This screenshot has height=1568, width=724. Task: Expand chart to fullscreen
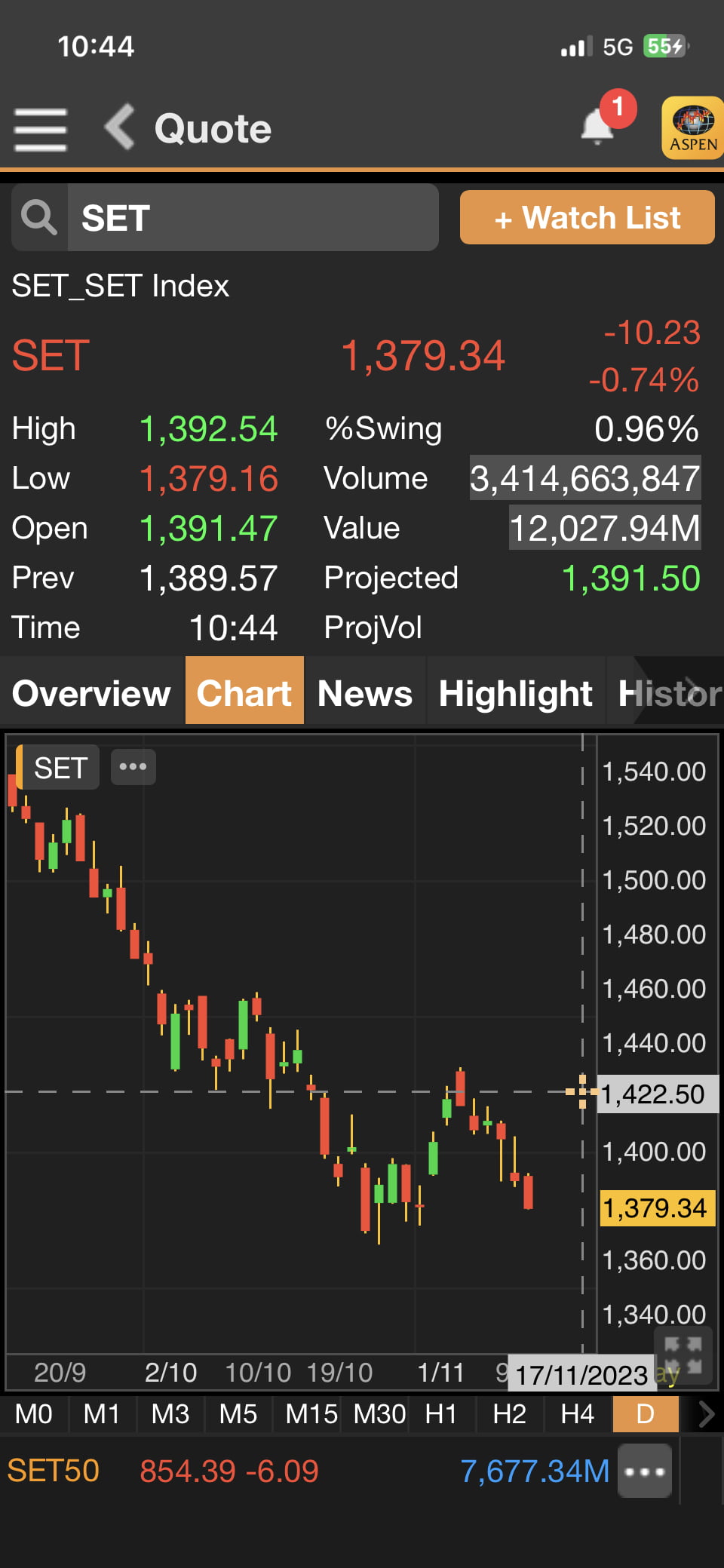683,1357
